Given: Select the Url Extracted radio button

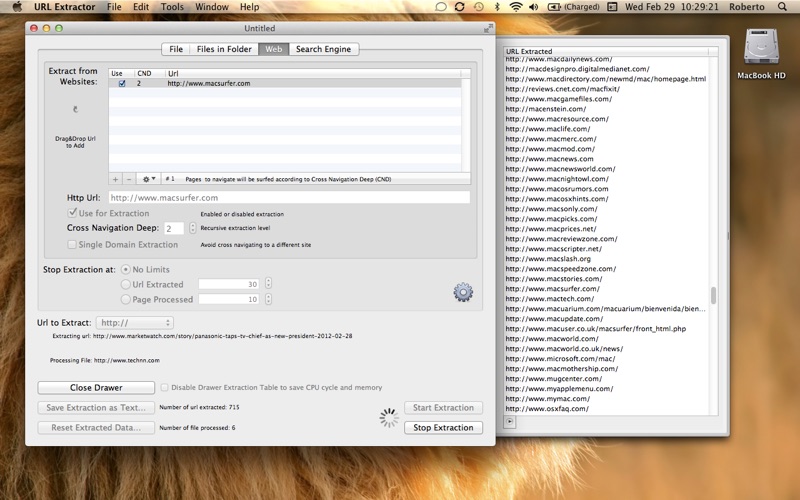Looking at the screenshot, I should point(125,284).
